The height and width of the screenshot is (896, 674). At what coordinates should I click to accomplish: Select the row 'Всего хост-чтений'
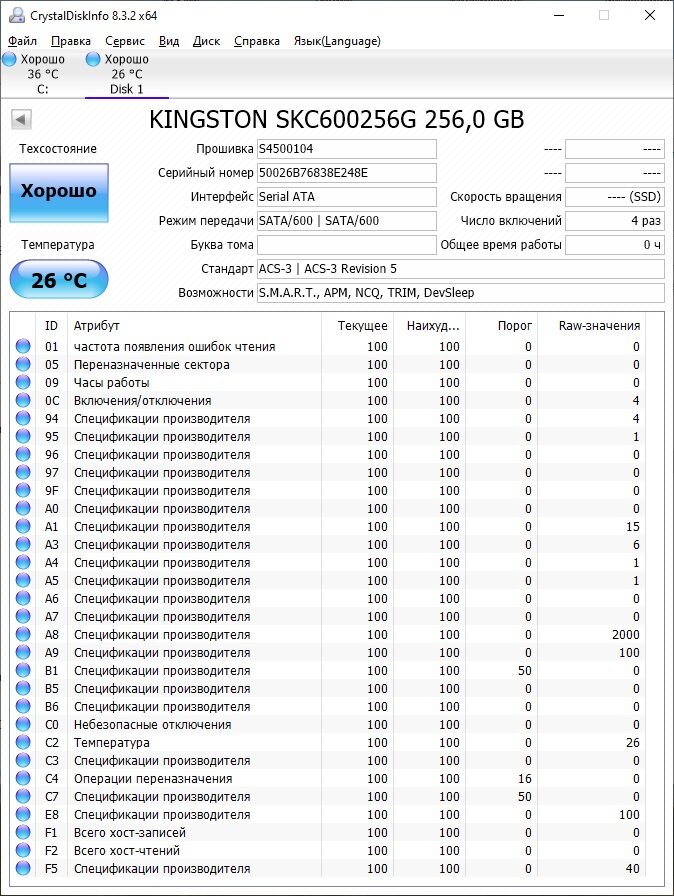329,850
